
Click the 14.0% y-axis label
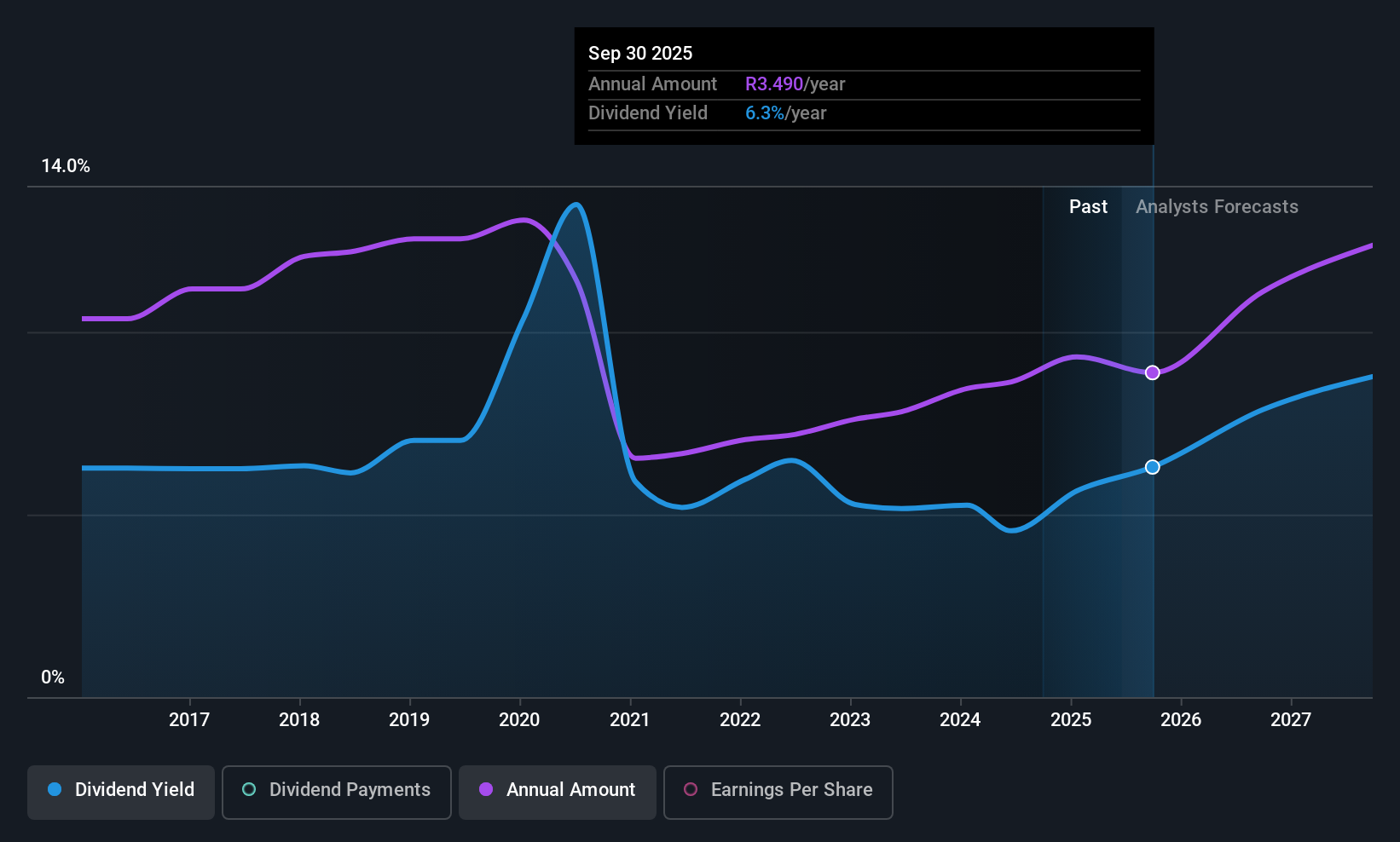[x=66, y=166]
